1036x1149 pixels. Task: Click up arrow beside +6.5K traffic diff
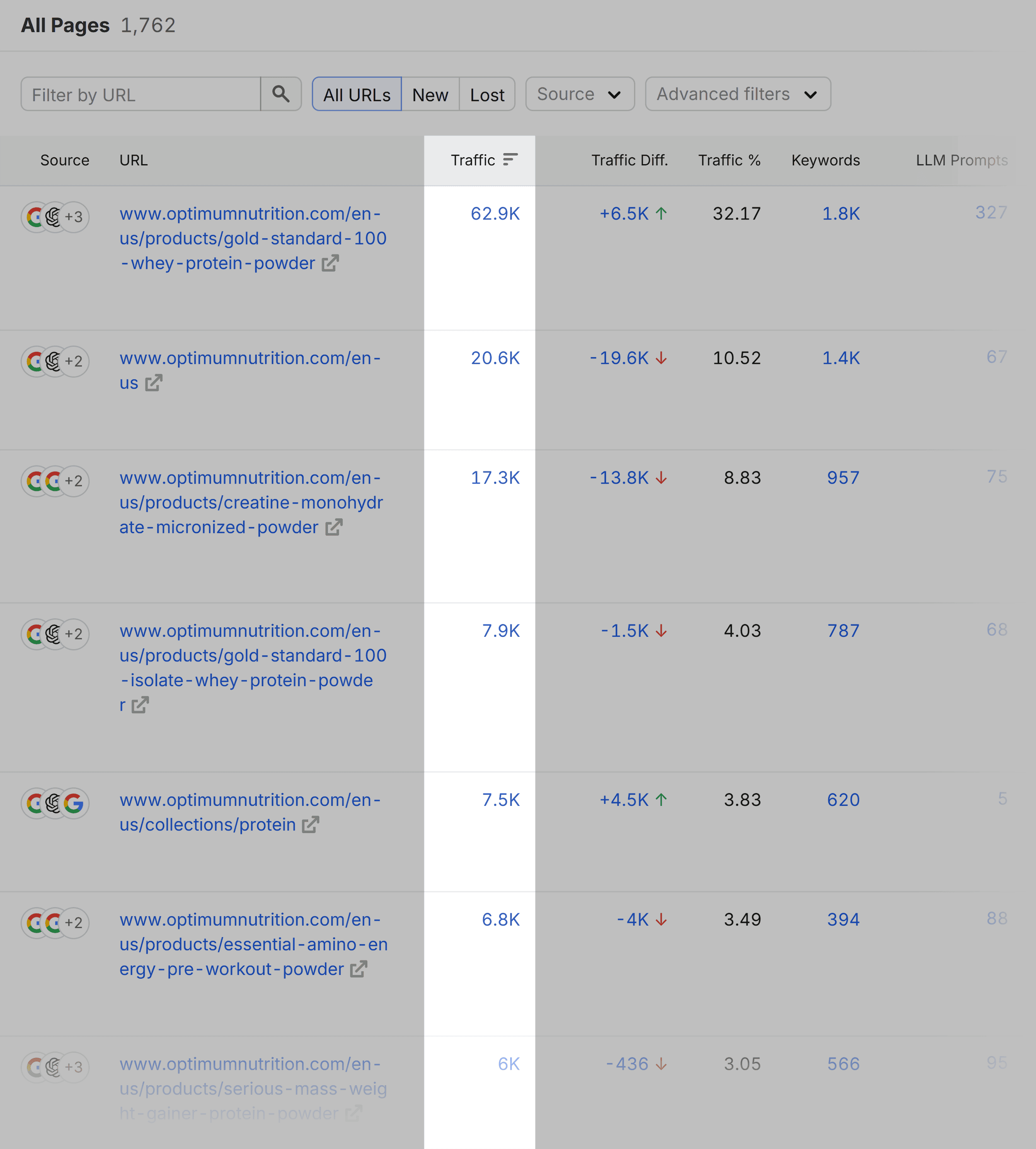[661, 213]
